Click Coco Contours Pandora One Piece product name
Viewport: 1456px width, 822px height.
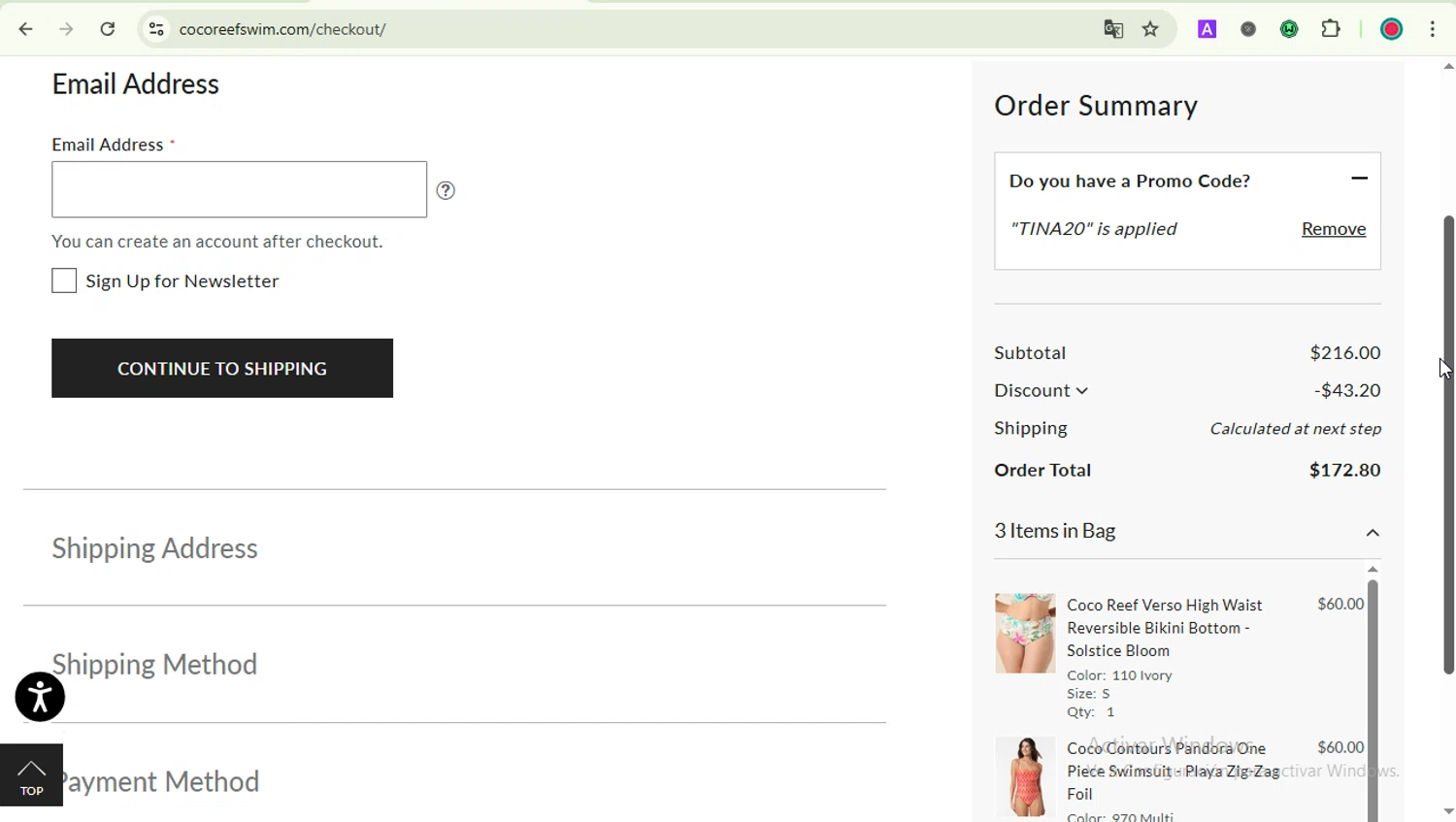(1173, 771)
